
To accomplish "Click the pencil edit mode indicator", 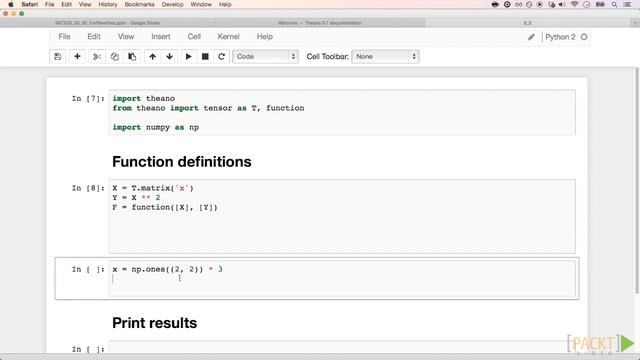I will [531, 37].
